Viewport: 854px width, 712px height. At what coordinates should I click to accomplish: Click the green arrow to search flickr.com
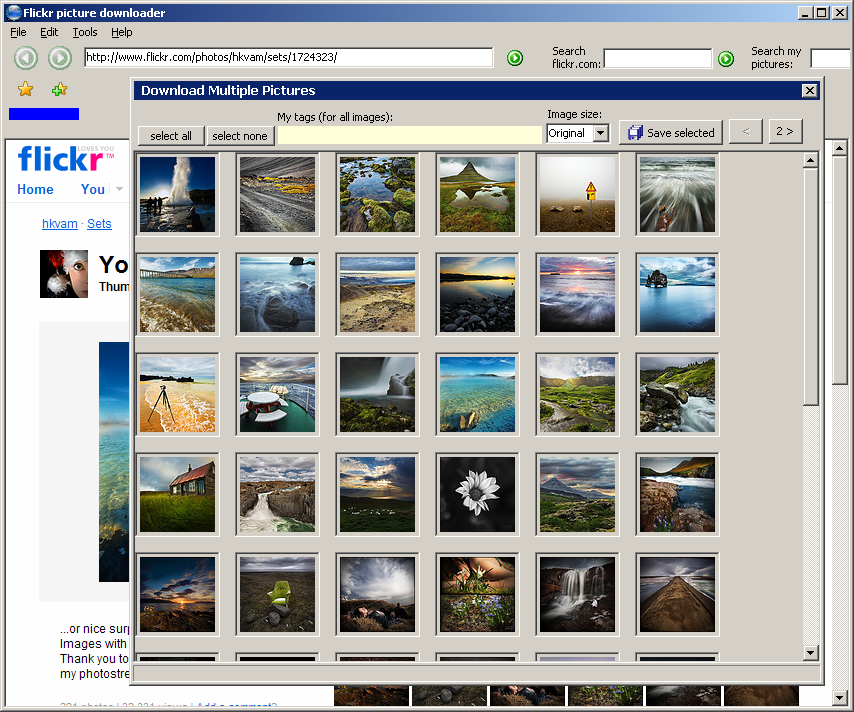coord(726,58)
